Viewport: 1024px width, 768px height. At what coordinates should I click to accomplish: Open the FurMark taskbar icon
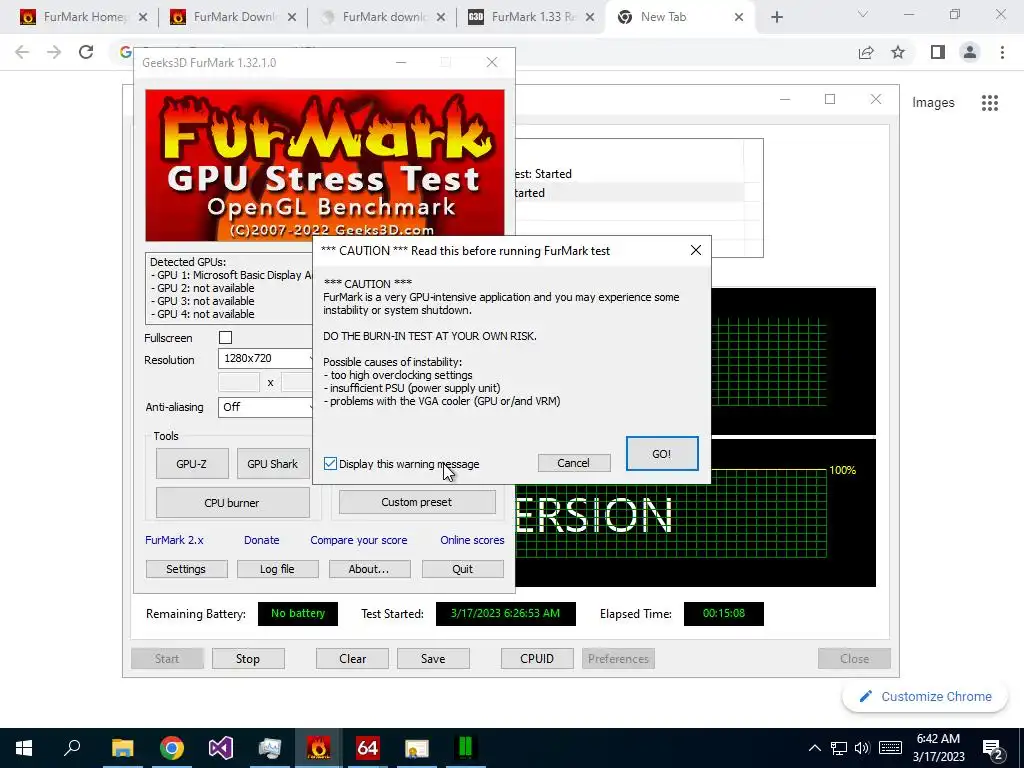click(x=319, y=748)
